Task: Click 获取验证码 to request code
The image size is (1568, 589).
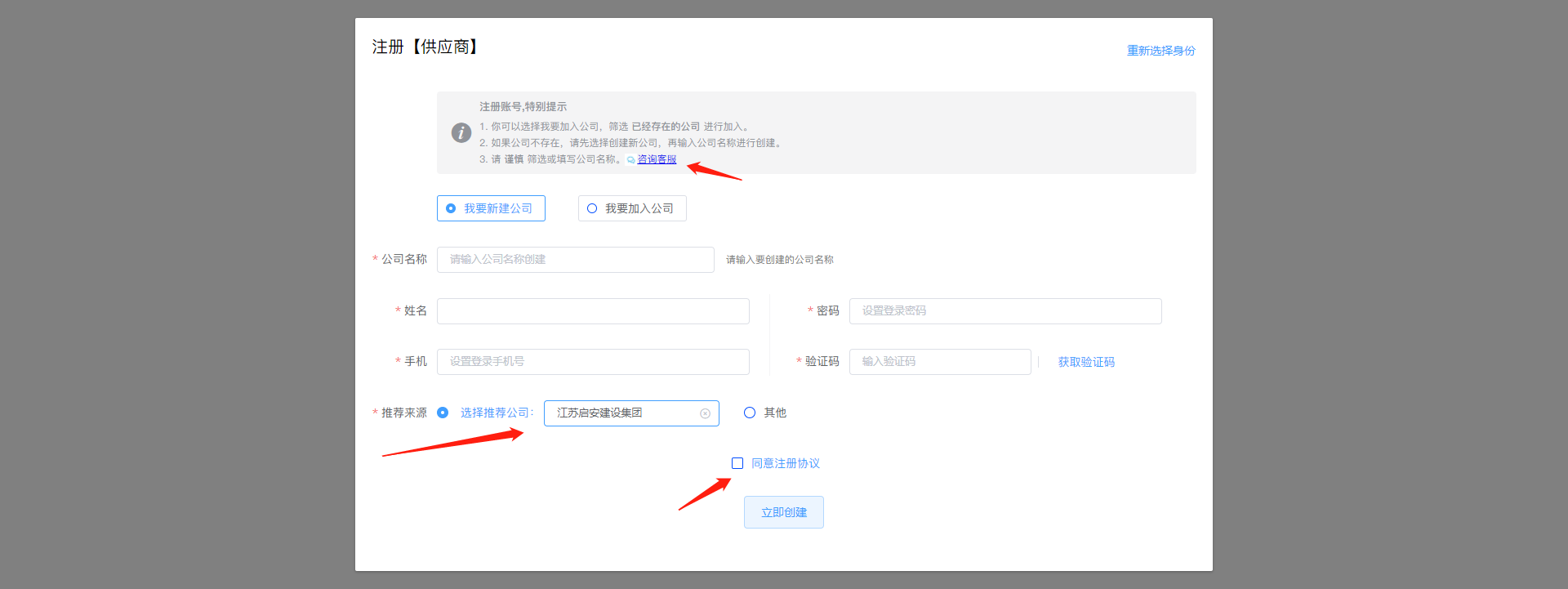Action: click(x=1085, y=362)
